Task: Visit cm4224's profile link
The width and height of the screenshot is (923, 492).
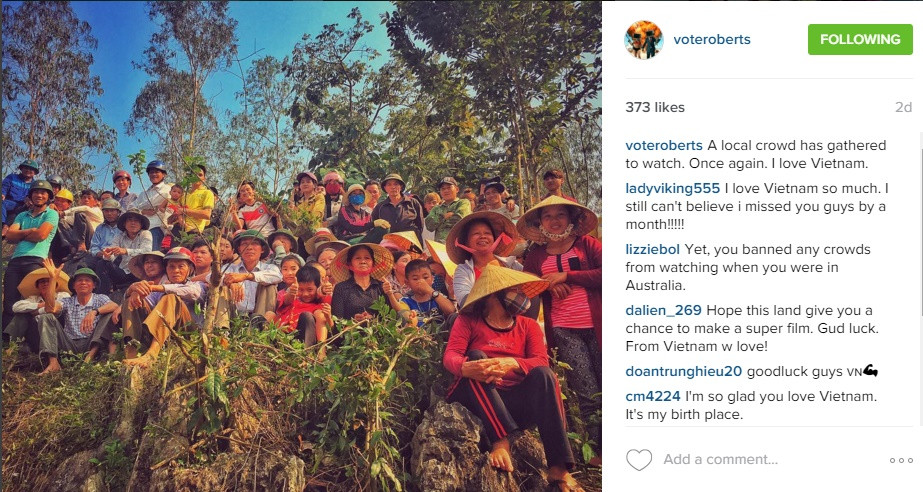Action: [x=652, y=396]
